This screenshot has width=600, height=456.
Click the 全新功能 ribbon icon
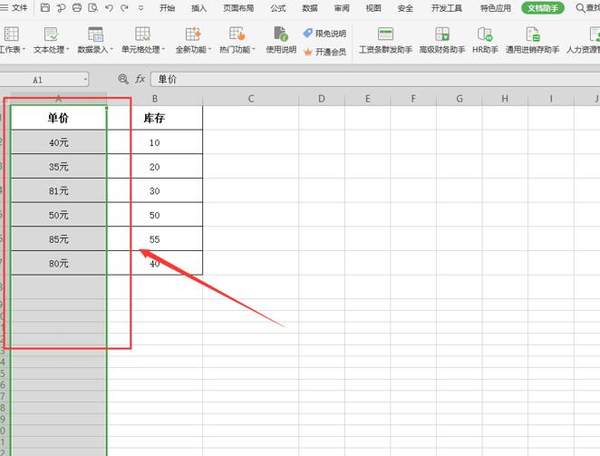(193, 34)
